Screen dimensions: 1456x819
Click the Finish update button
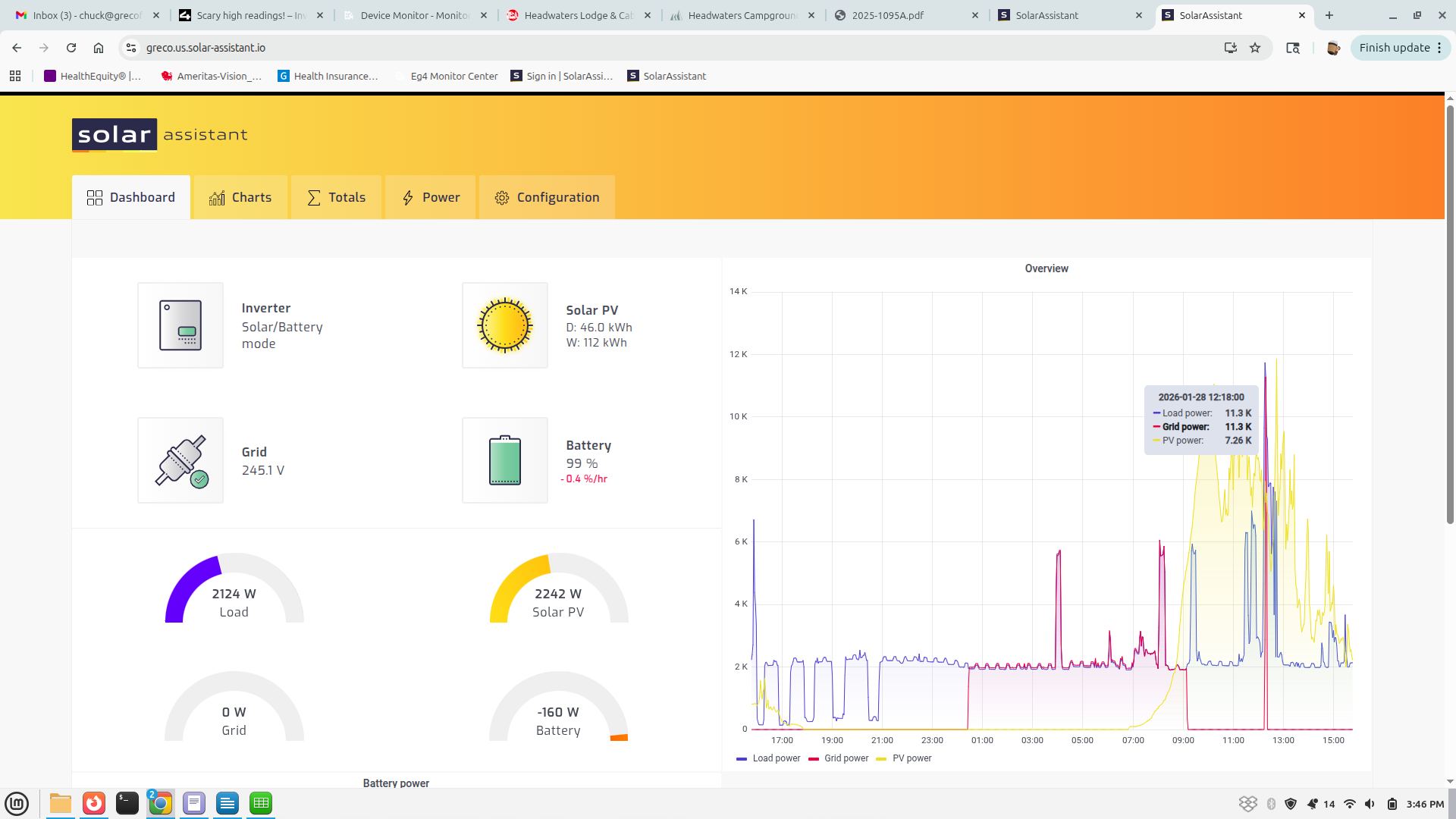click(x=1394, y=48)
